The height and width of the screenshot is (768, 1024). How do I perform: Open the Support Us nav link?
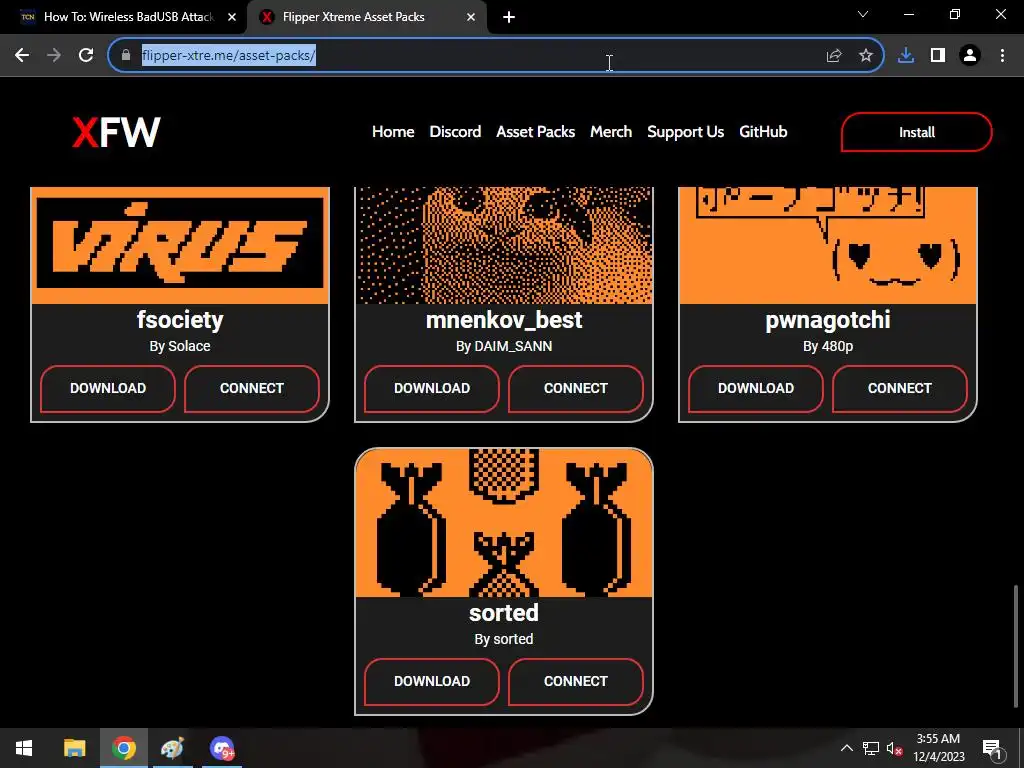(x=686, y=132)
